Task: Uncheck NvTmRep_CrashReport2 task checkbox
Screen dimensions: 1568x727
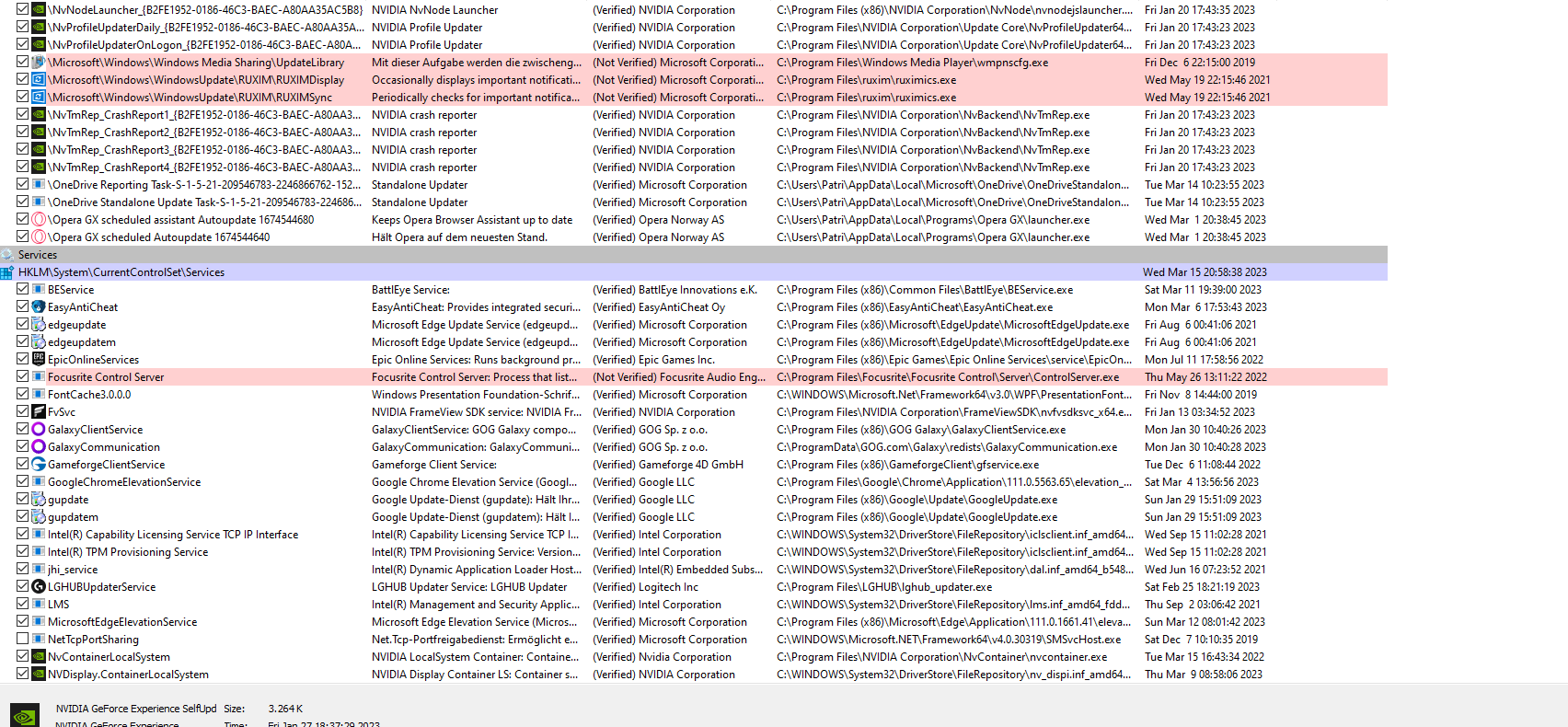Action: pos(22,132)
